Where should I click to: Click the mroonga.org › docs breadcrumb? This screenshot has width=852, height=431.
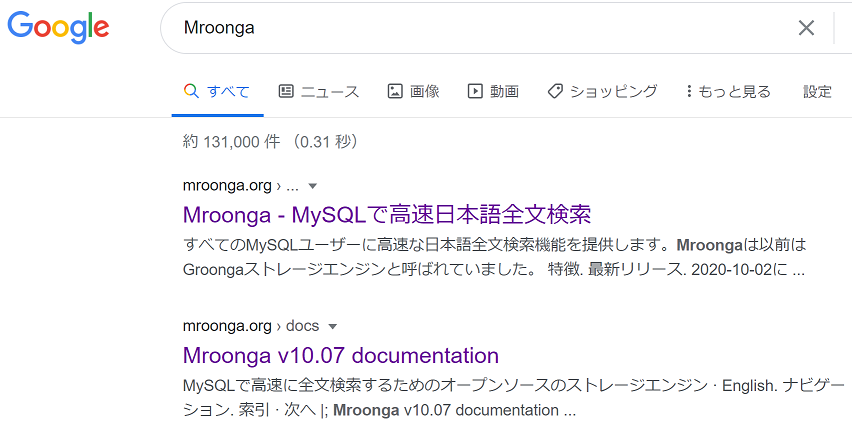pos(250,326)
